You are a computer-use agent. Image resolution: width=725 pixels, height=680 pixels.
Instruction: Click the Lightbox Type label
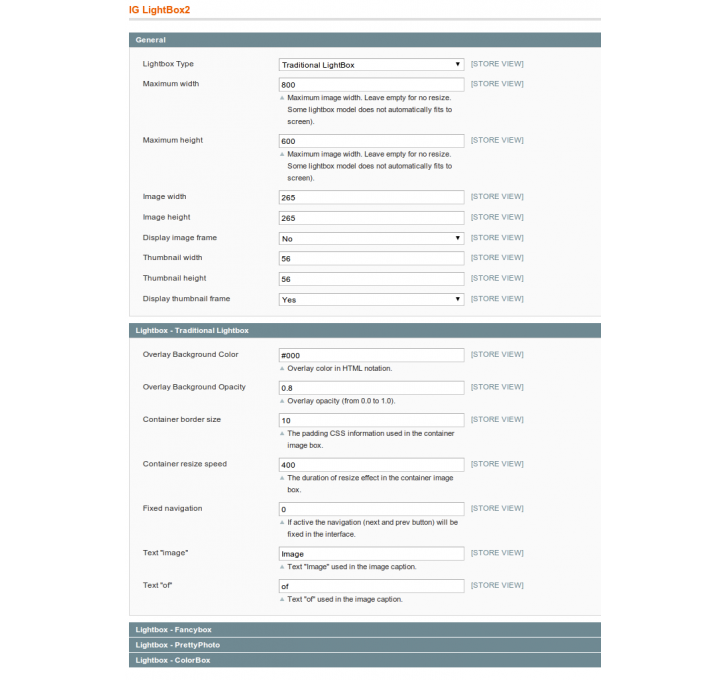(168, 64)
